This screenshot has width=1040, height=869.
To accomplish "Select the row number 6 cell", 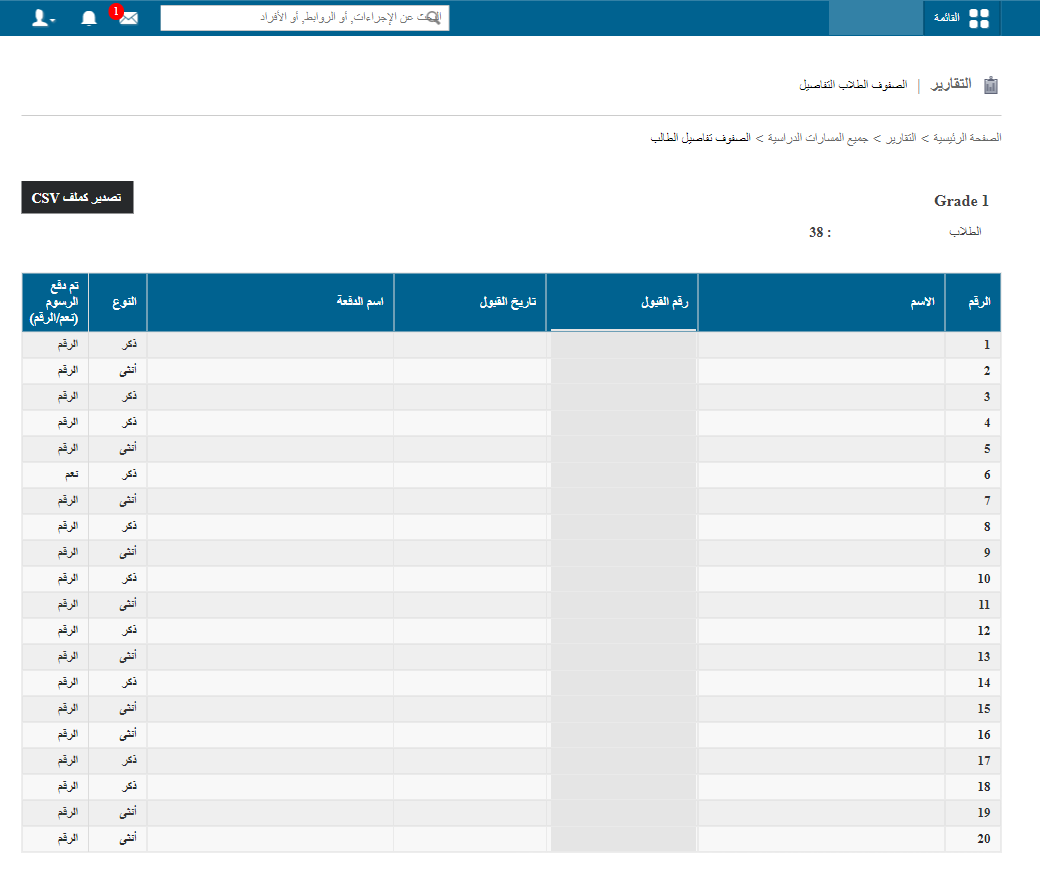I will pos(972,475).
